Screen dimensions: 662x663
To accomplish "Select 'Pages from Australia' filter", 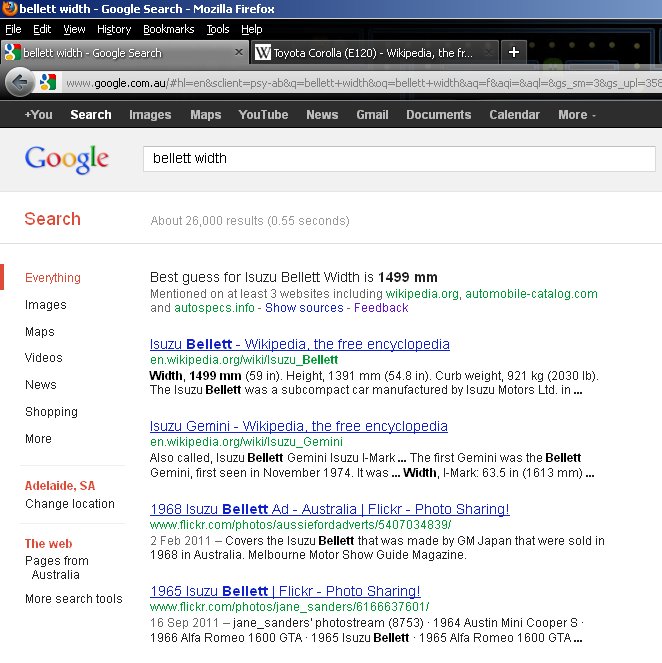I will (x=57, y=568).
